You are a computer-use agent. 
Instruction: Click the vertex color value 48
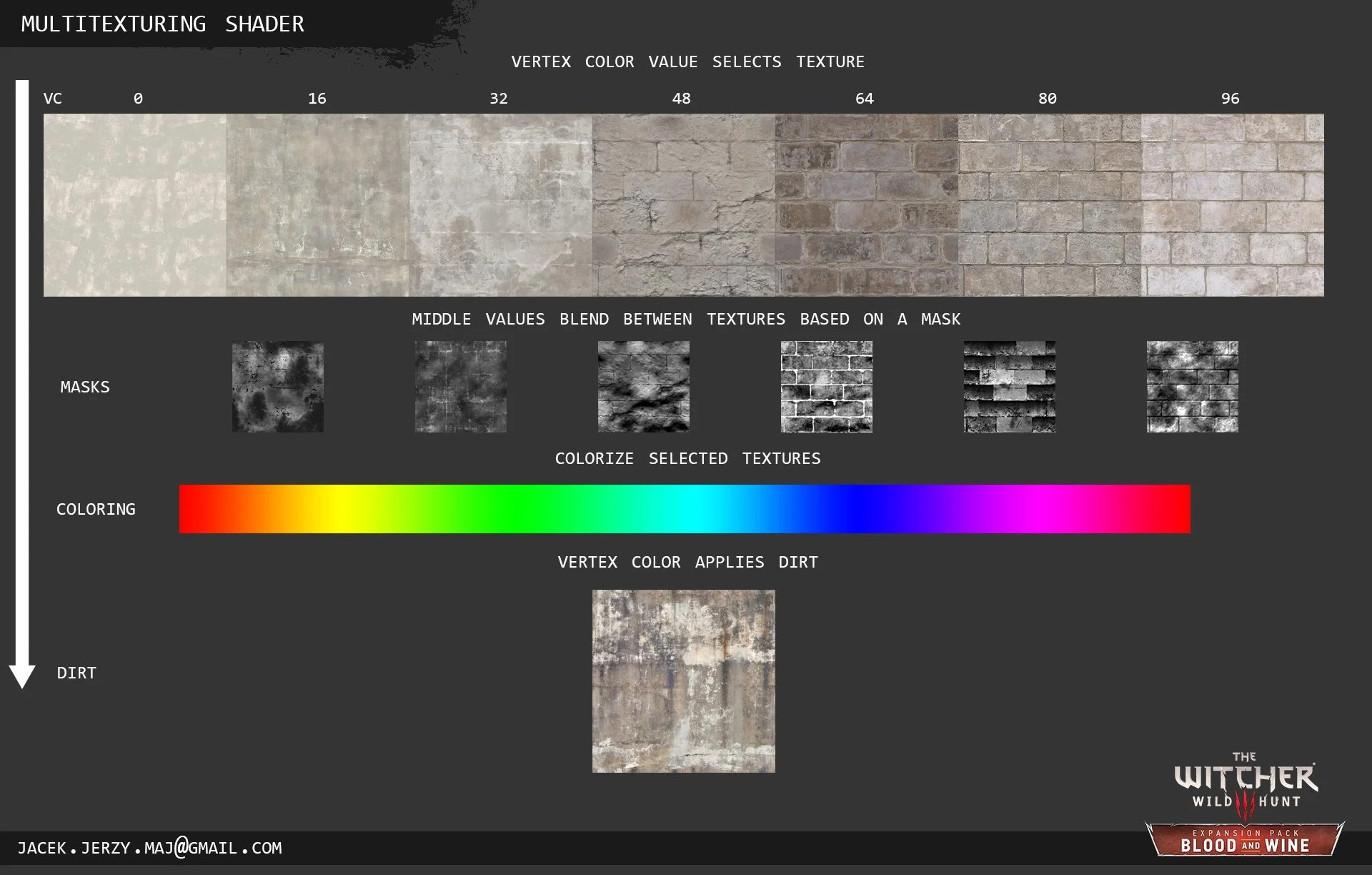pos(682,99)
